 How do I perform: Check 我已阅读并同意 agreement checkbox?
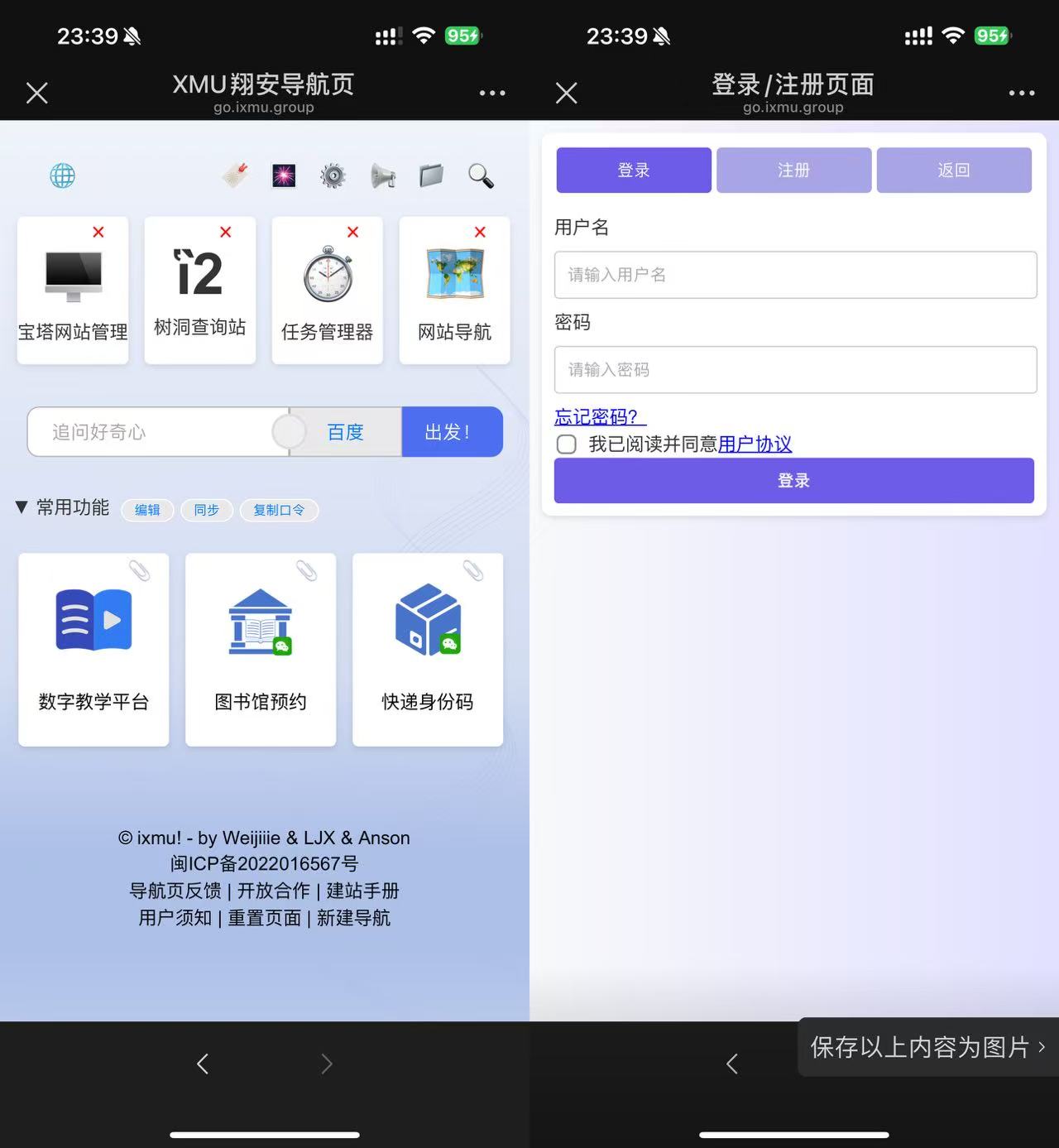(x=566, y=444)
